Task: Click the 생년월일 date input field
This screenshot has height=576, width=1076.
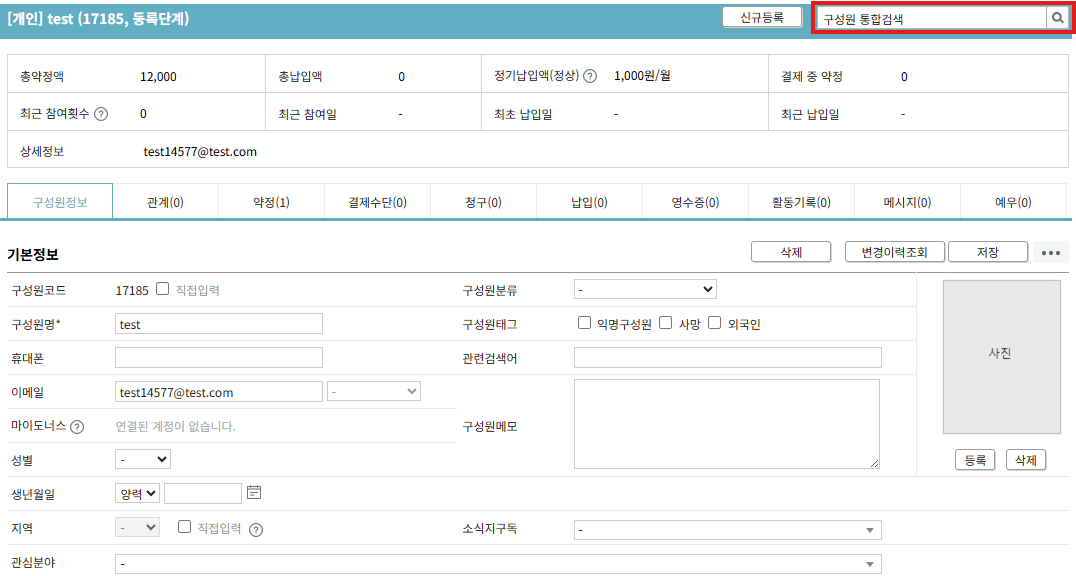Action: click(203, 493)
